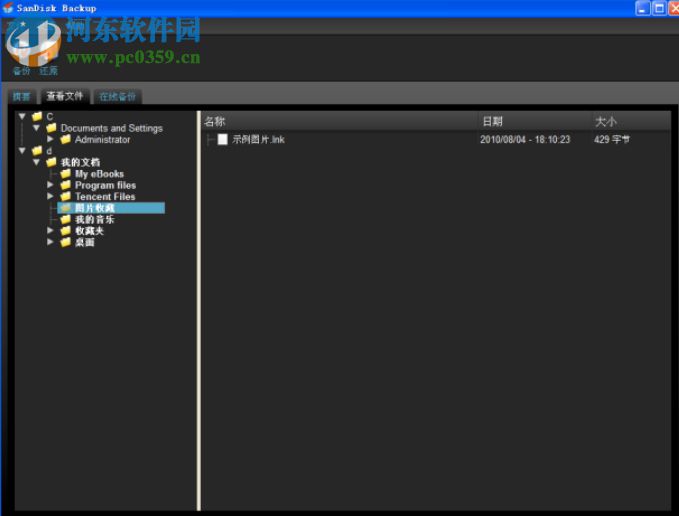Click the Administrator folder icon
Screen dimensions: 679x516
66,139
